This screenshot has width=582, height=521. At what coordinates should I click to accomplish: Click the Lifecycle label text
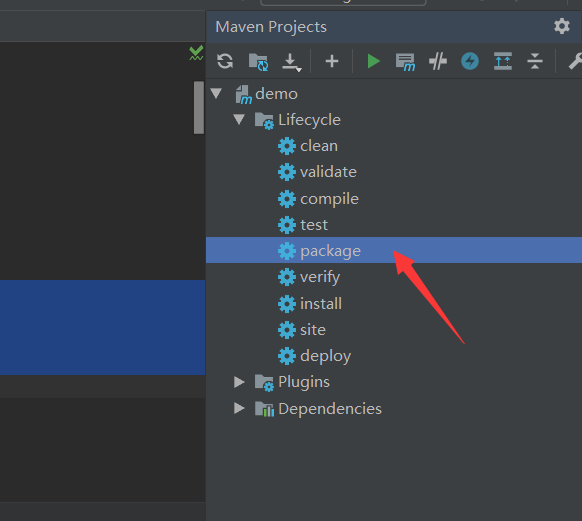coord(309,120)
